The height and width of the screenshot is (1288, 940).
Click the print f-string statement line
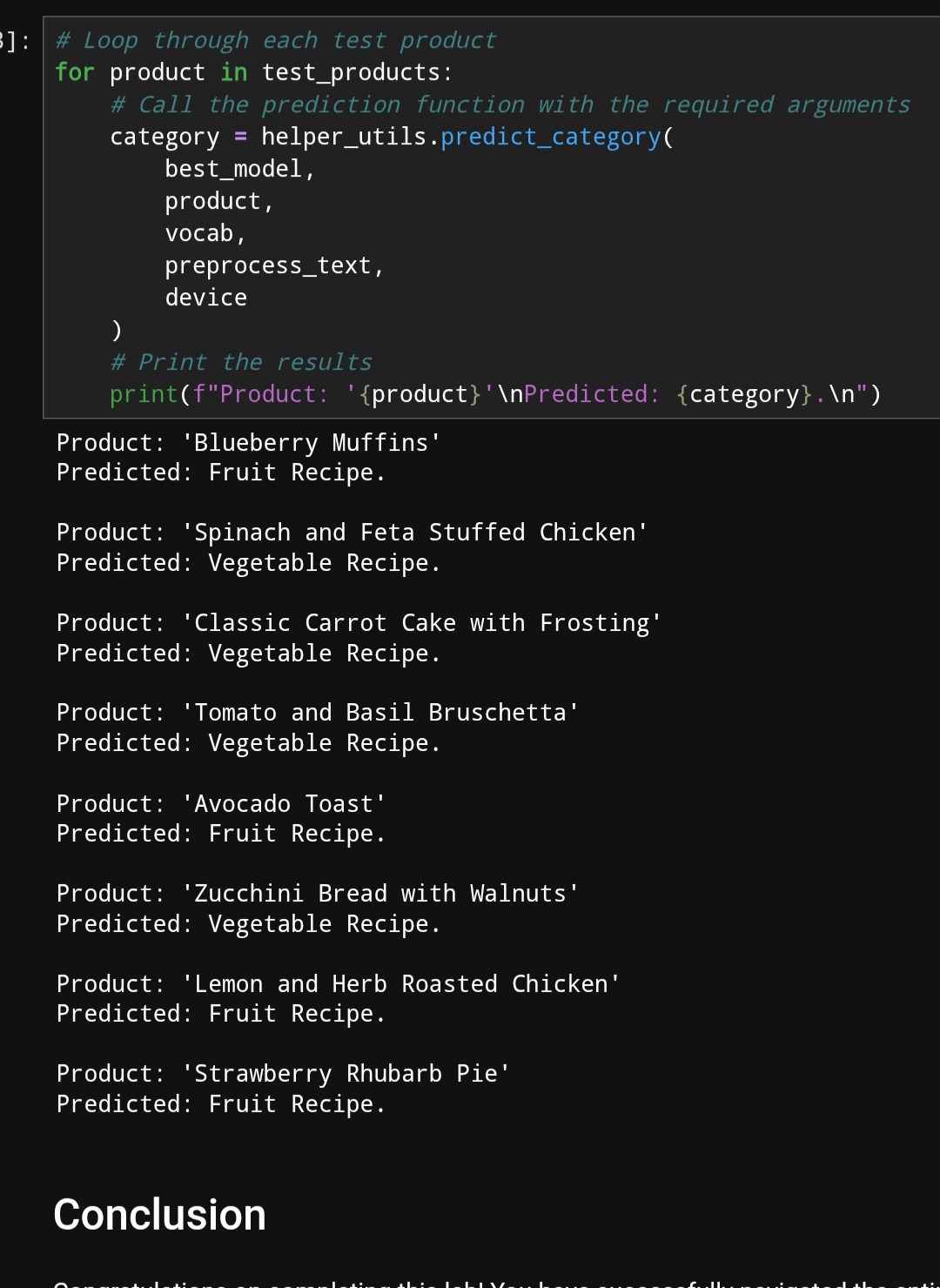pyautogui.click(x=494, y=394)
